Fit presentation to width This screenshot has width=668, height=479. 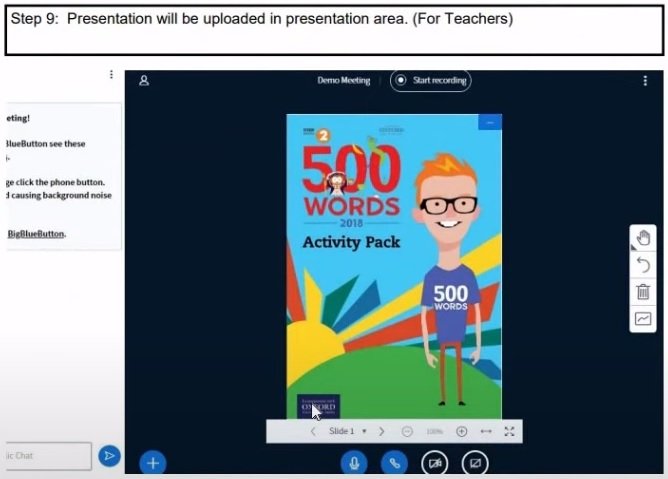[486, 431]
